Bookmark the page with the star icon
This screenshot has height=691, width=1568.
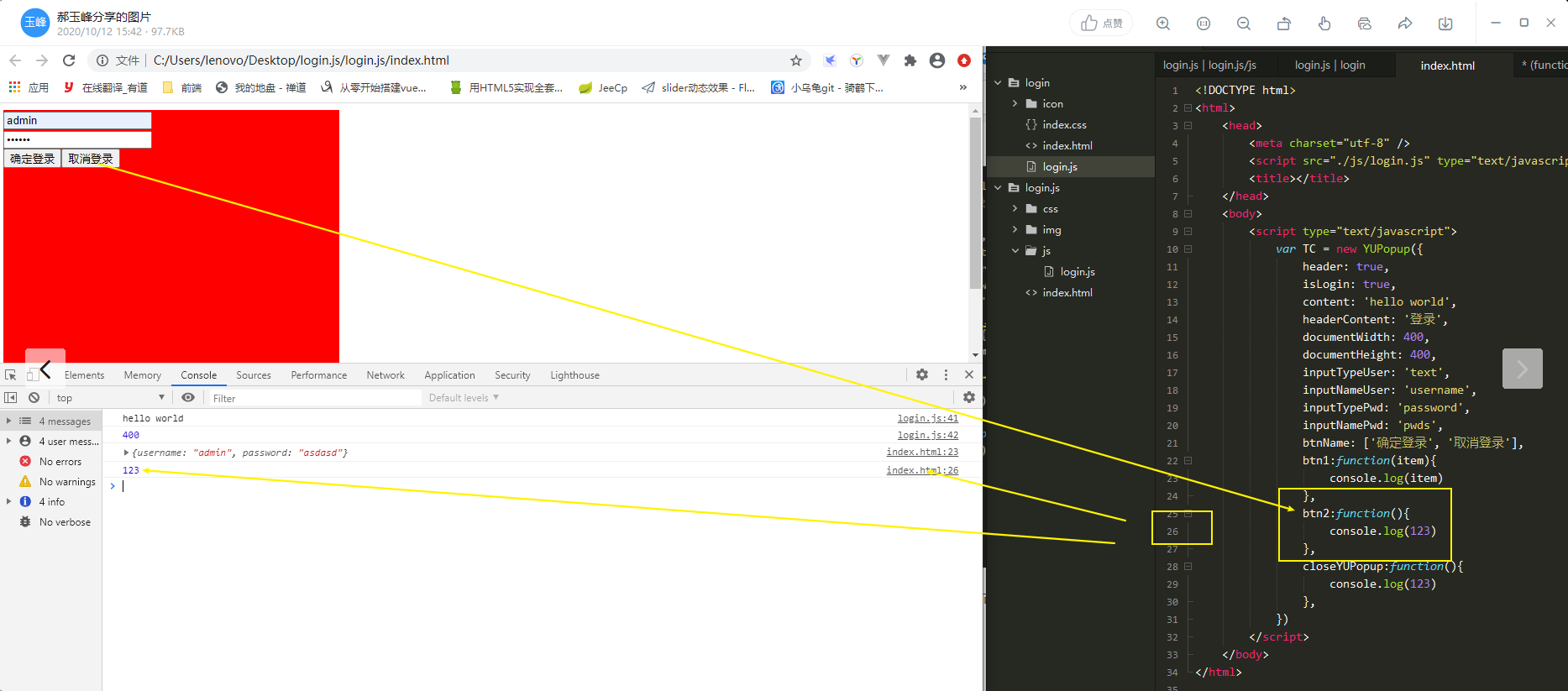coord(795,60)
